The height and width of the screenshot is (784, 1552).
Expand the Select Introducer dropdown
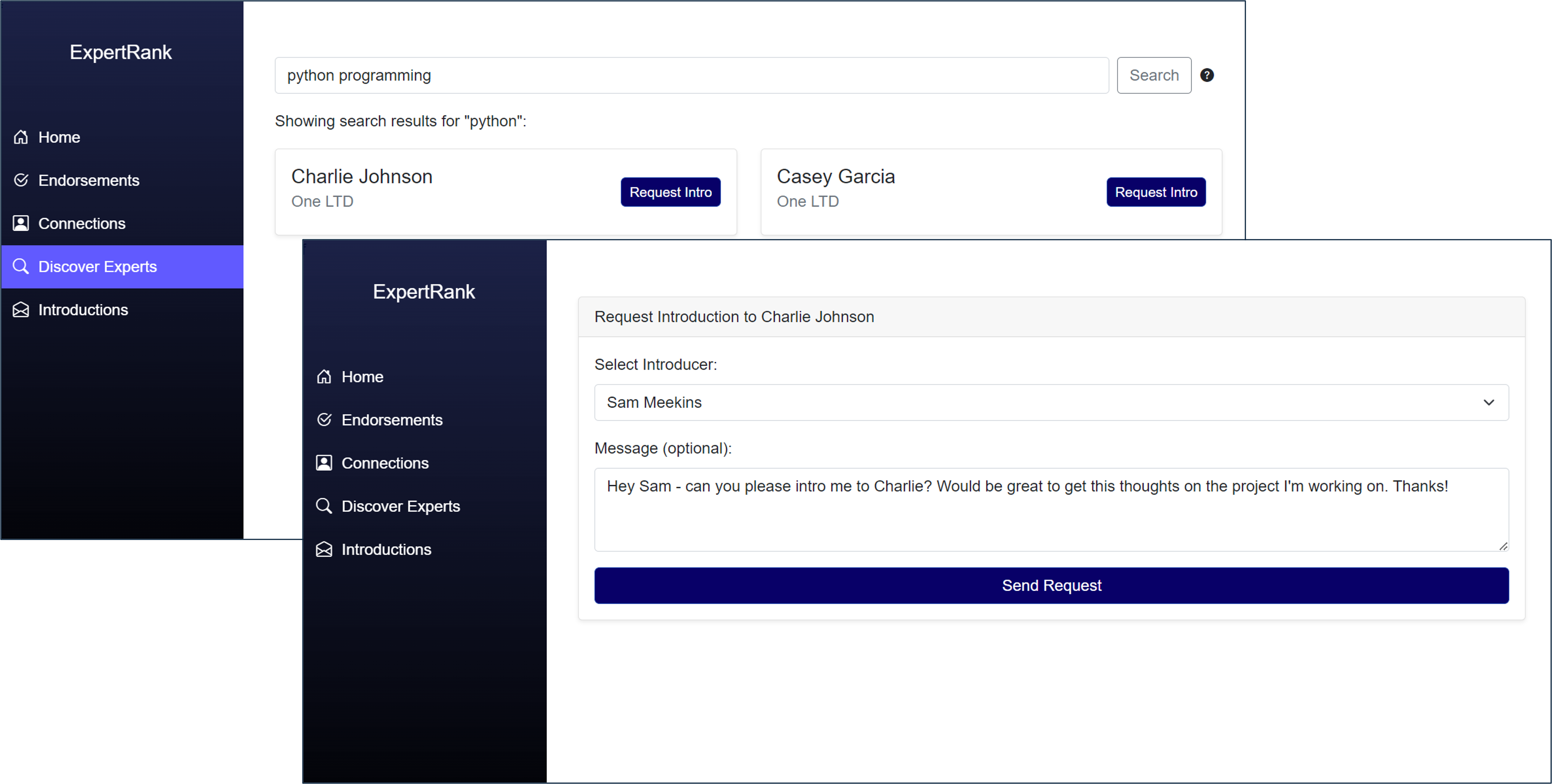click(1052, 402)
